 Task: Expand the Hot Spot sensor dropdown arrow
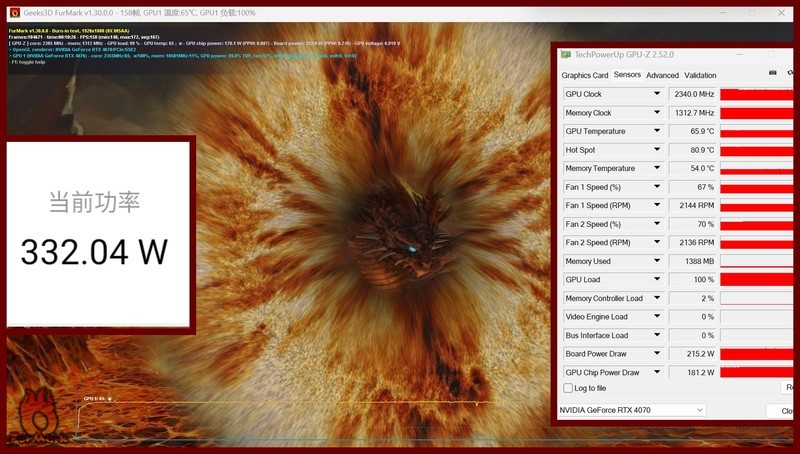(x=657, y=150)
